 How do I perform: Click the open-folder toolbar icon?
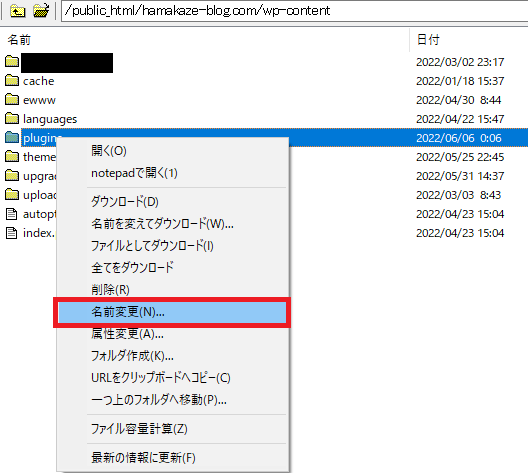(41, 11)
